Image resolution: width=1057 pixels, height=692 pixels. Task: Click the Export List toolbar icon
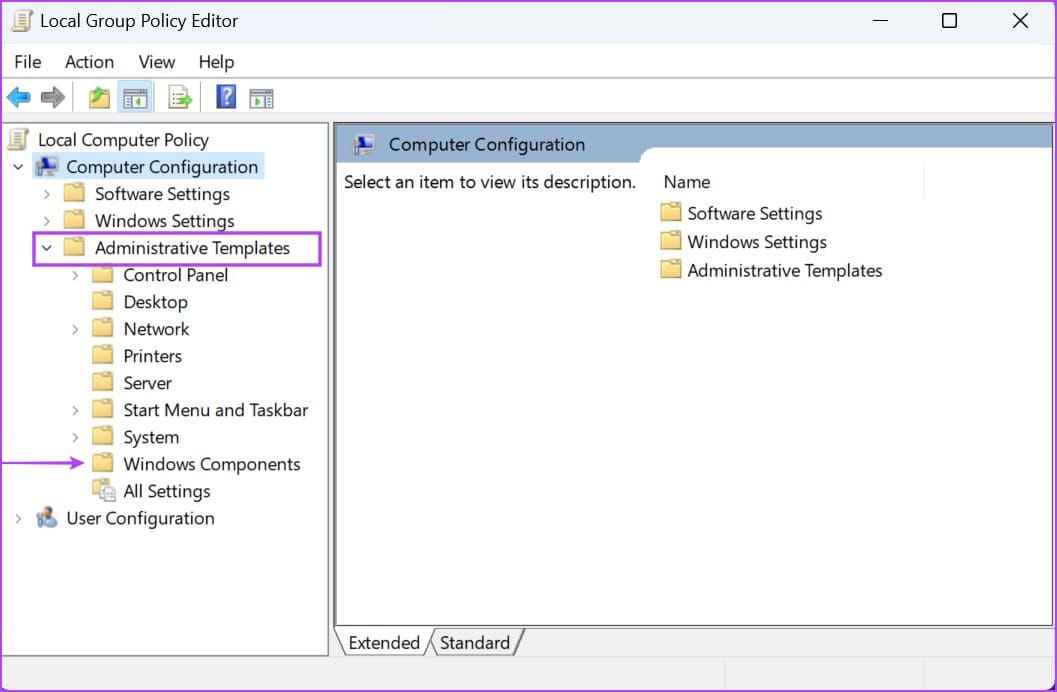(180, 98)
